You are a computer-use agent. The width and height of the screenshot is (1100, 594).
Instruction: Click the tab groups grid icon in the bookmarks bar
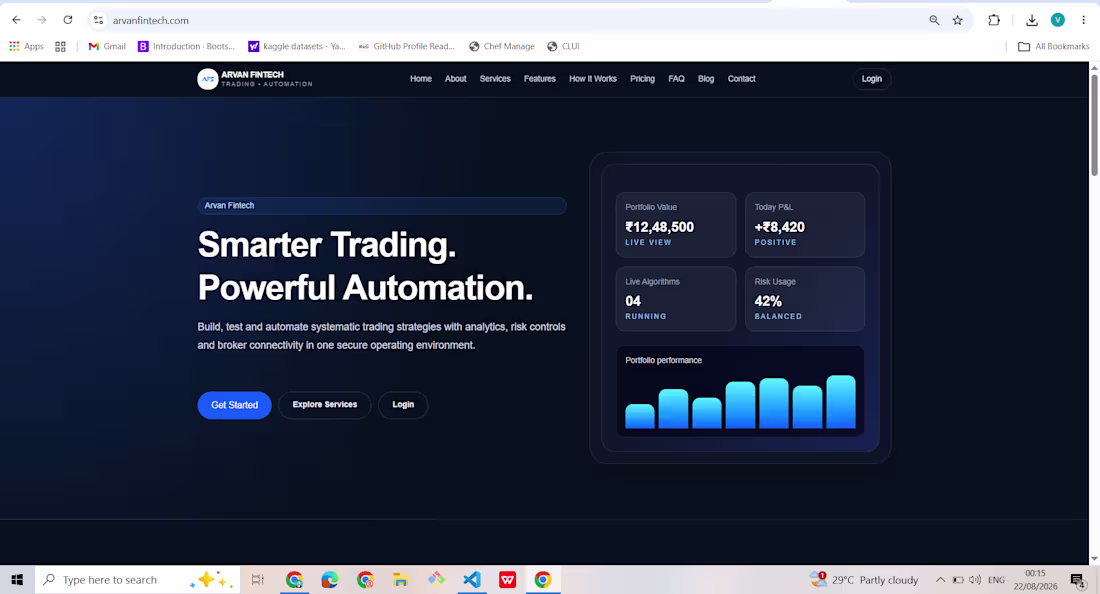click(60, 46)
